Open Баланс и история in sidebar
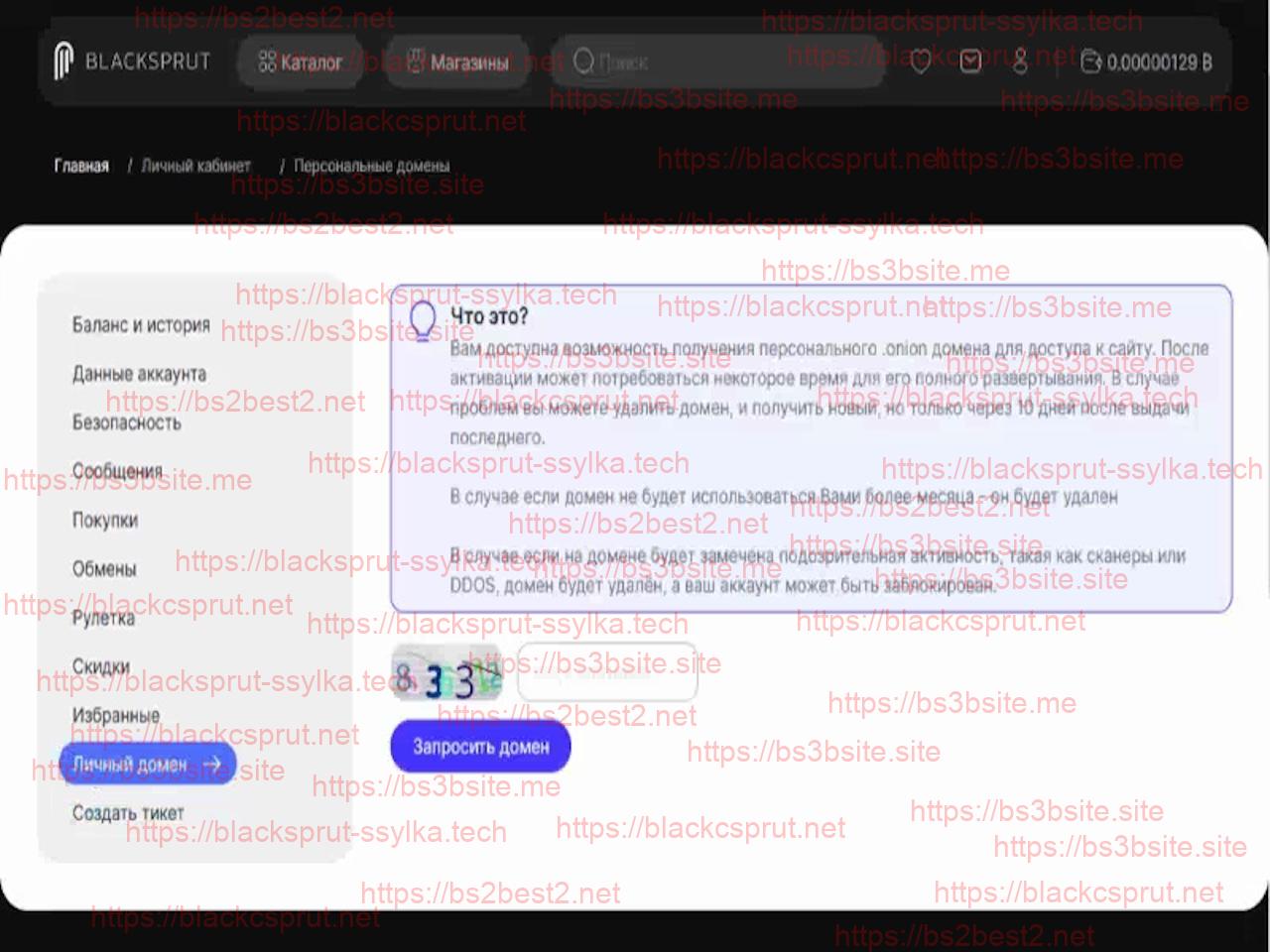The image size is (1270, 952). coord(141,324)
